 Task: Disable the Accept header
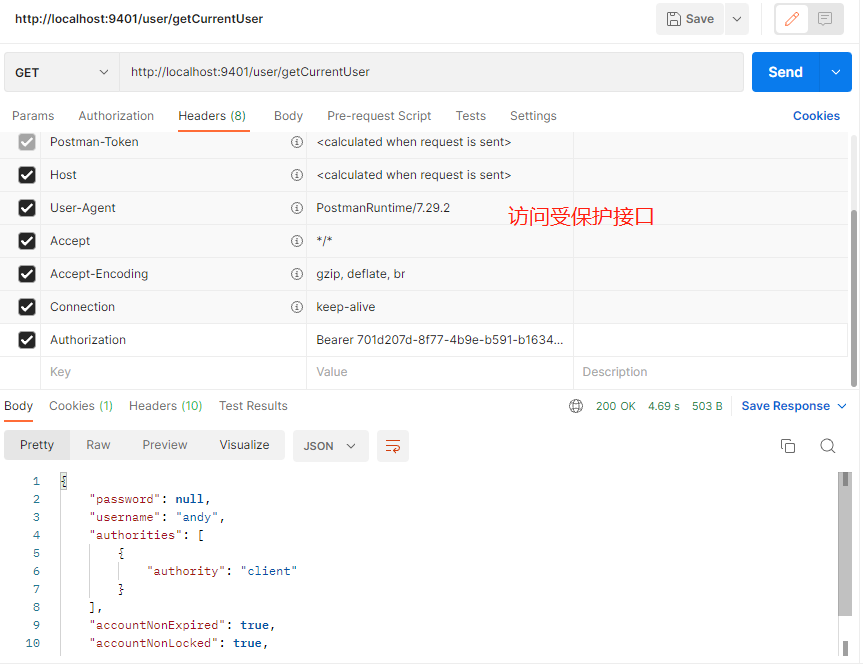tap(27, 241)
